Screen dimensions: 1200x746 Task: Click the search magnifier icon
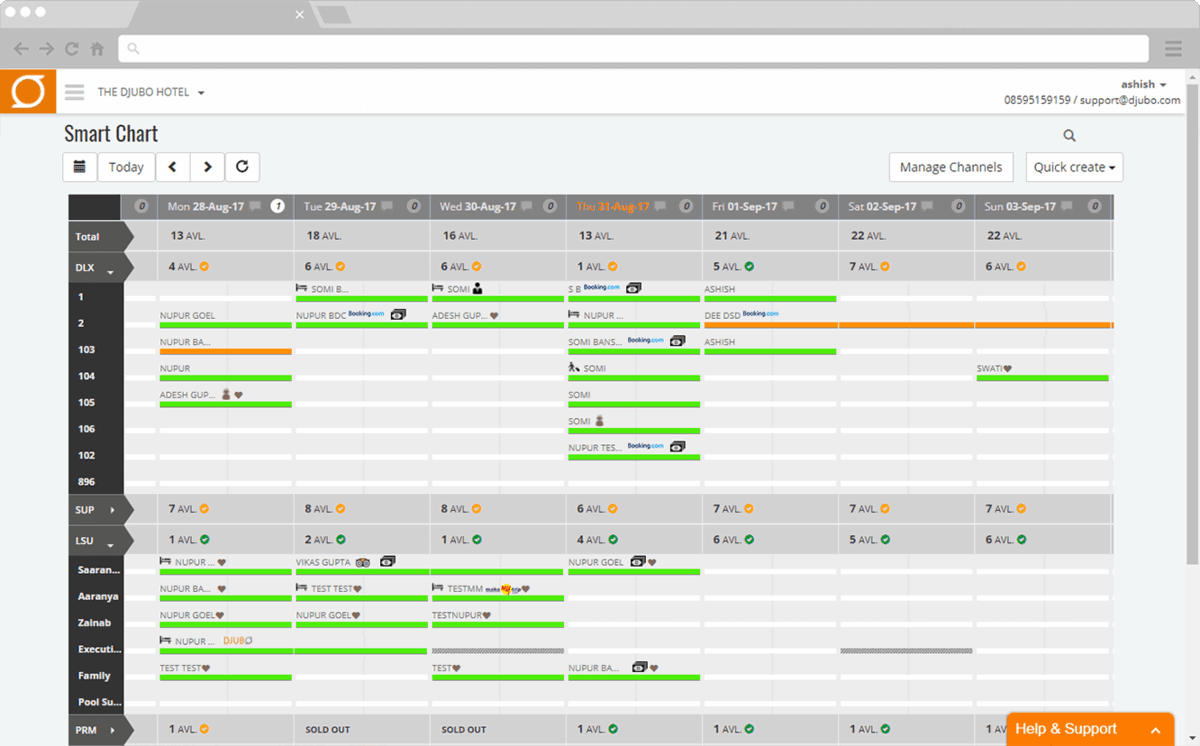coord(1069,136)
